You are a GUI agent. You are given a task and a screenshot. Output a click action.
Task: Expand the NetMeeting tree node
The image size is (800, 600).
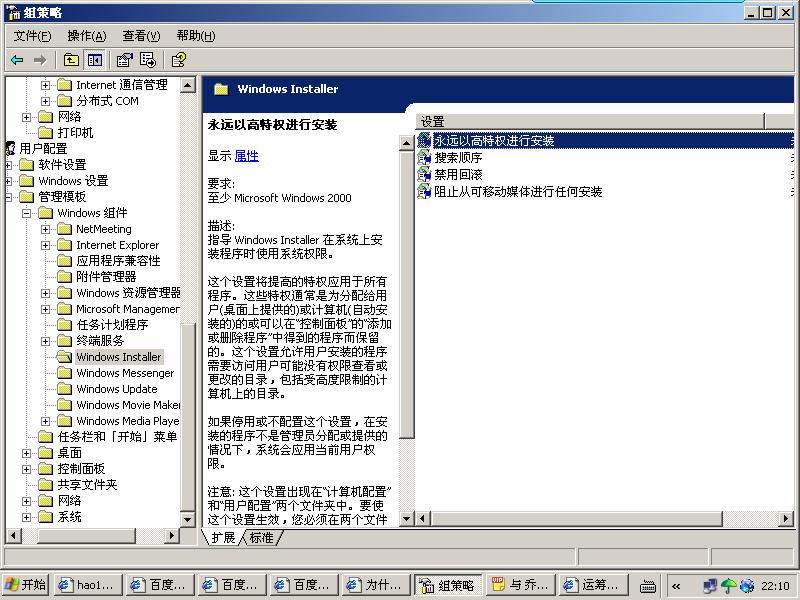click(45, 229)
